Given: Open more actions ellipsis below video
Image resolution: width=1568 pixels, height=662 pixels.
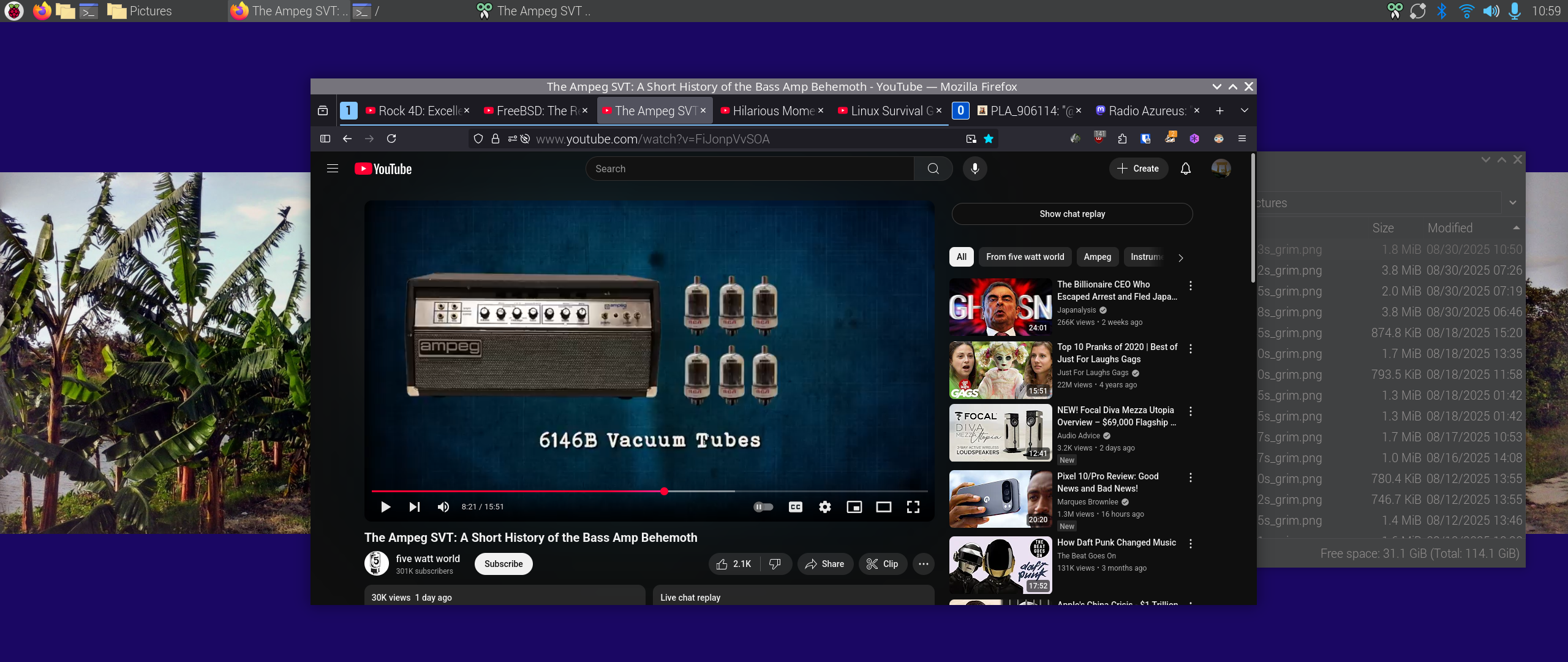Looking at the screenshot, I should pyautogui.click(x=924, y=564).
